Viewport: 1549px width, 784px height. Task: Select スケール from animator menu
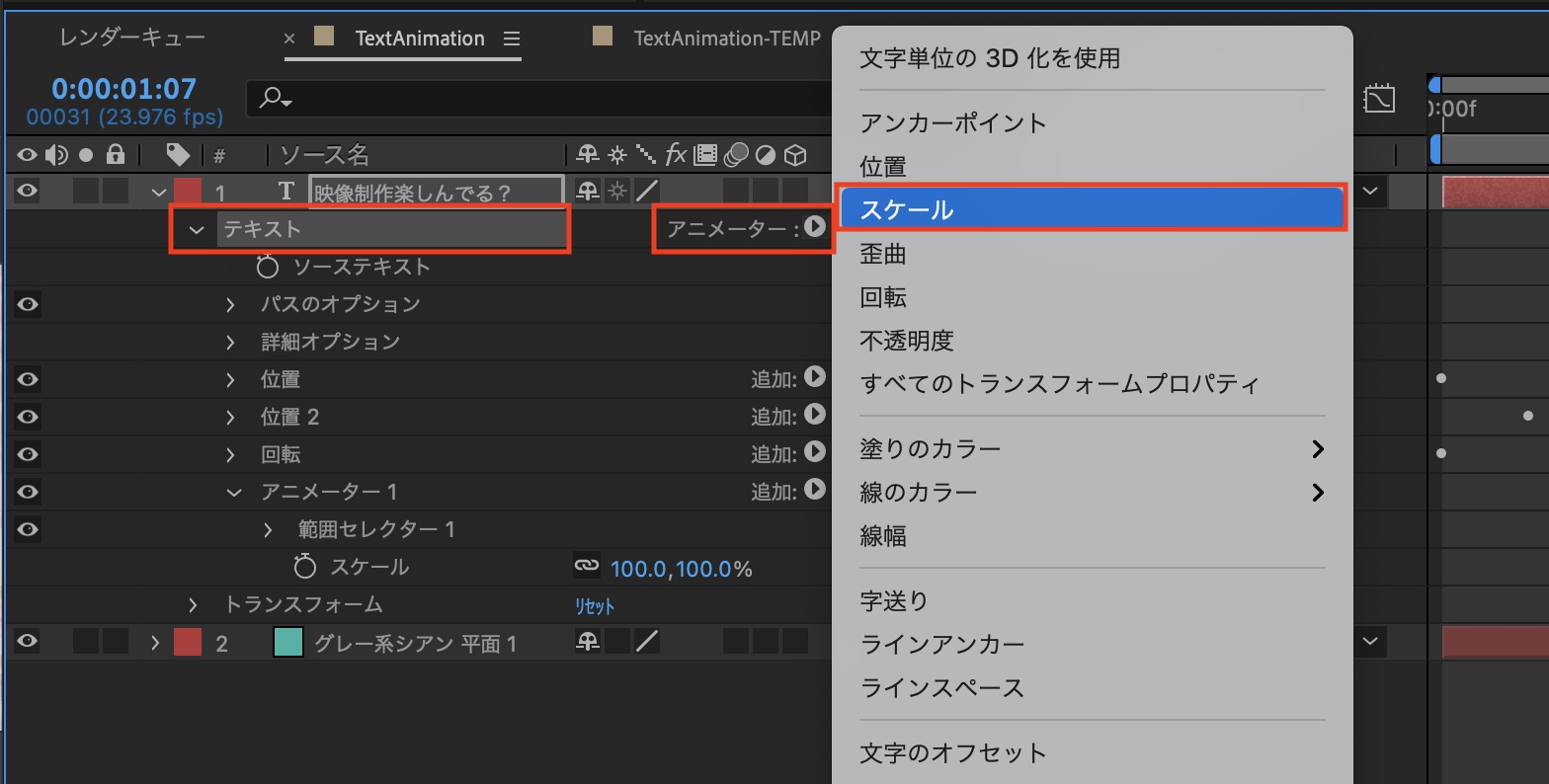(x=1092, y=209)
